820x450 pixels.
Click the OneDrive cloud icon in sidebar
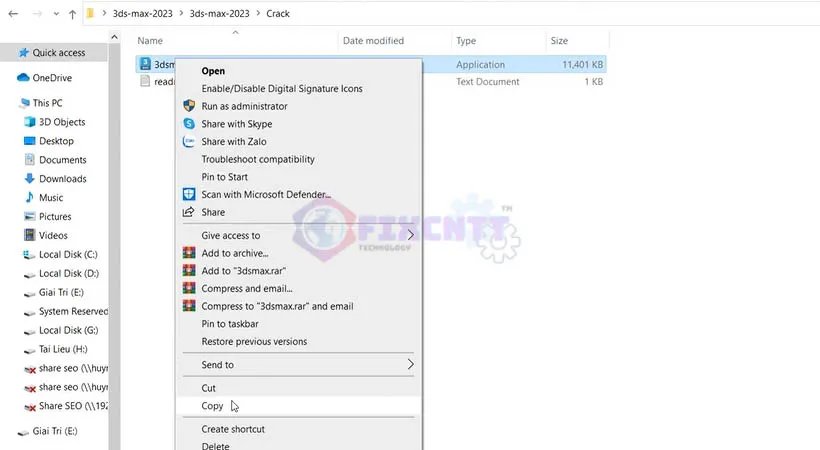pos(23,77)
